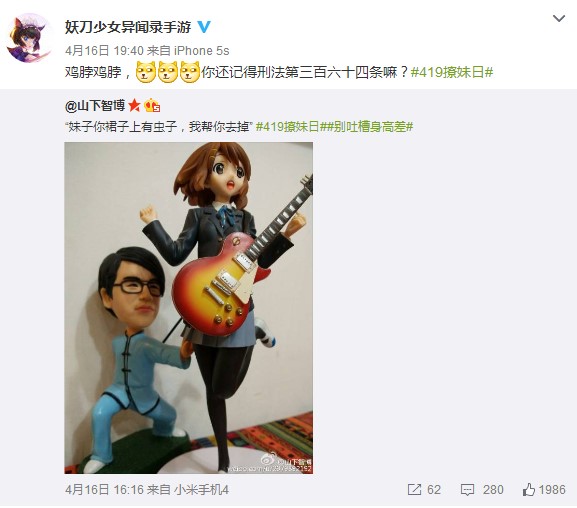Click the blue verified V badge

(204, 27)
